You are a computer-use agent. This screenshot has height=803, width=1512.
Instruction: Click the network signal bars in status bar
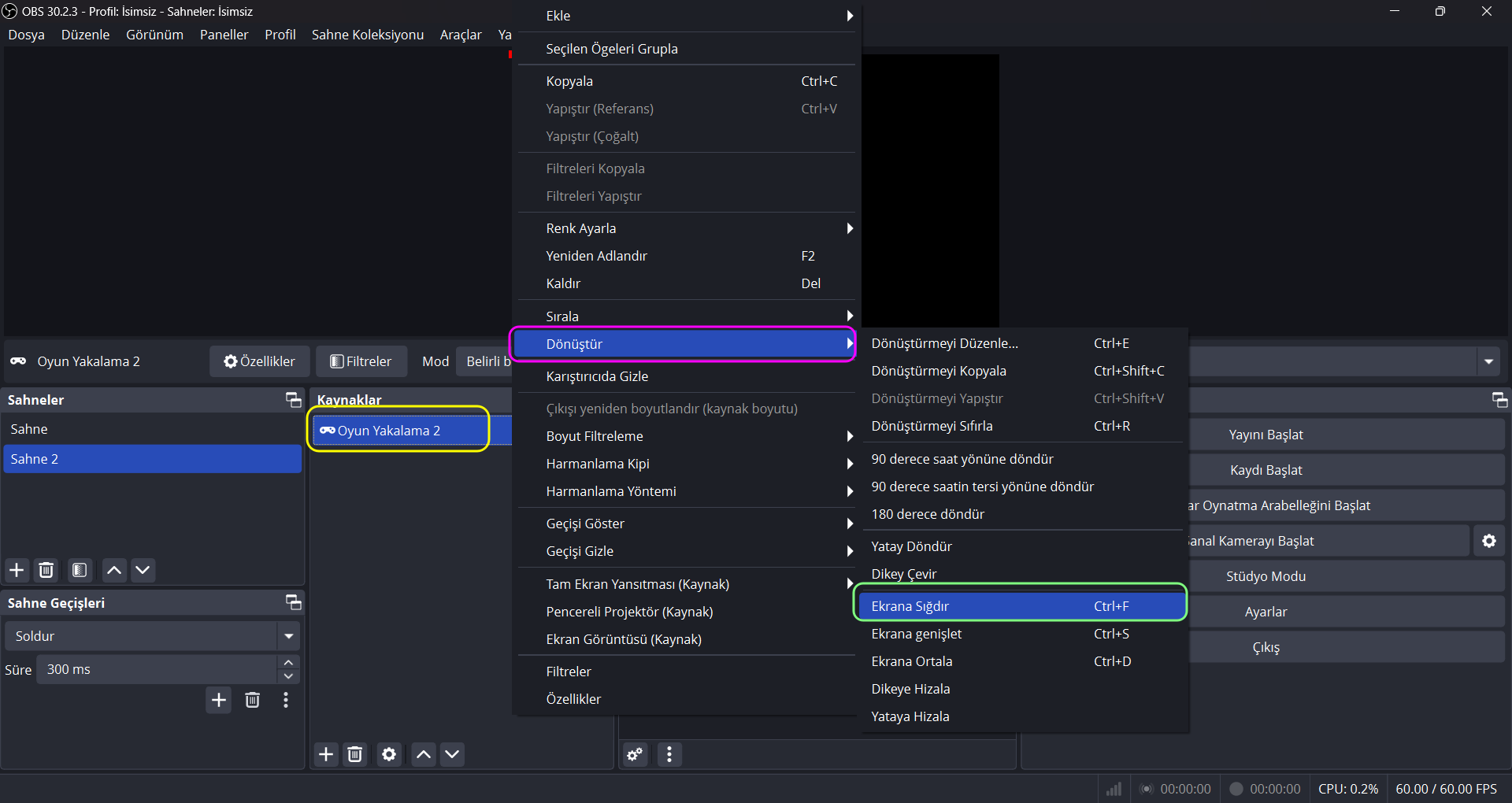pos(1114,789)
